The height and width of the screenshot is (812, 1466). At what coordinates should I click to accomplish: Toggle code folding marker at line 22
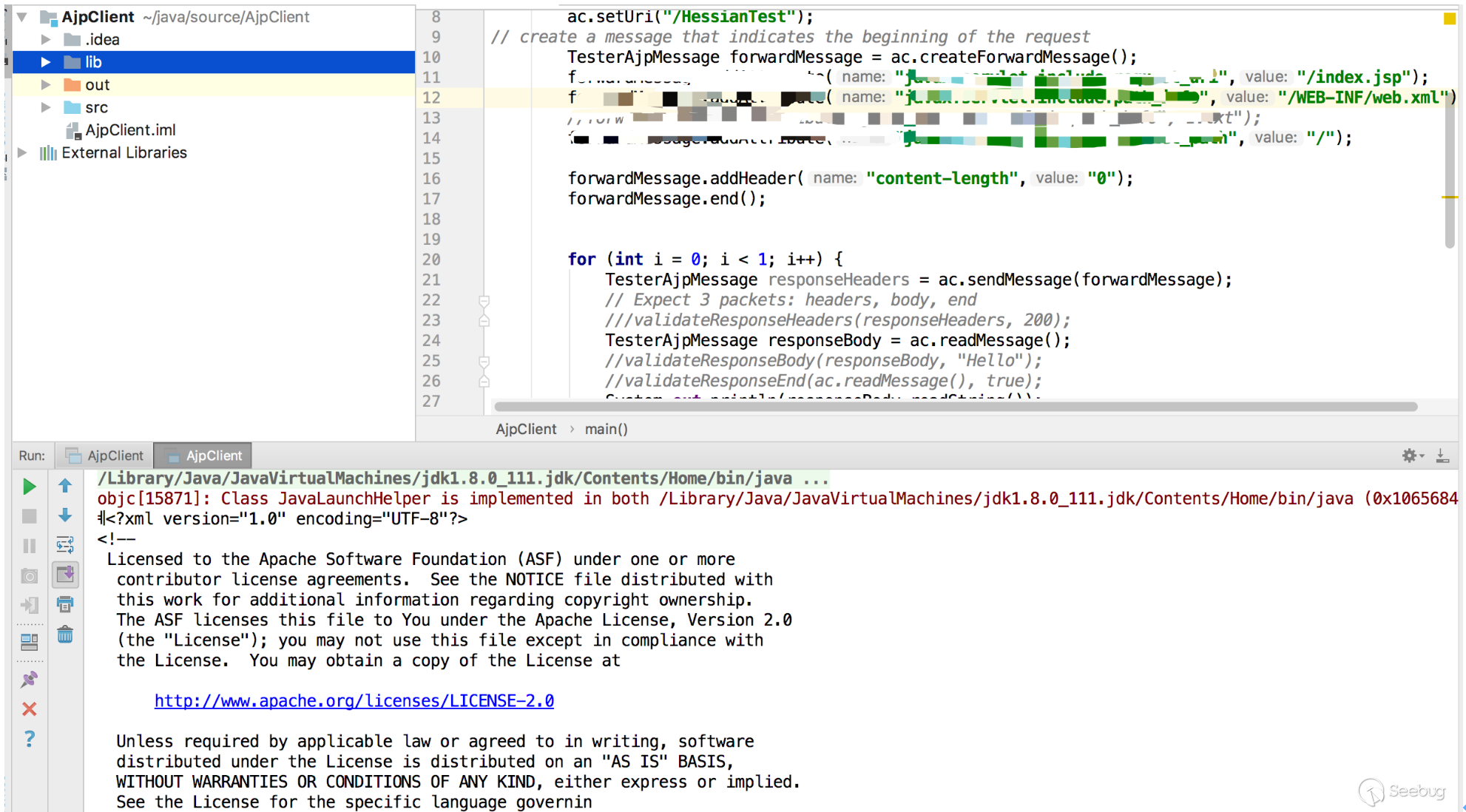tap(484, 300)
